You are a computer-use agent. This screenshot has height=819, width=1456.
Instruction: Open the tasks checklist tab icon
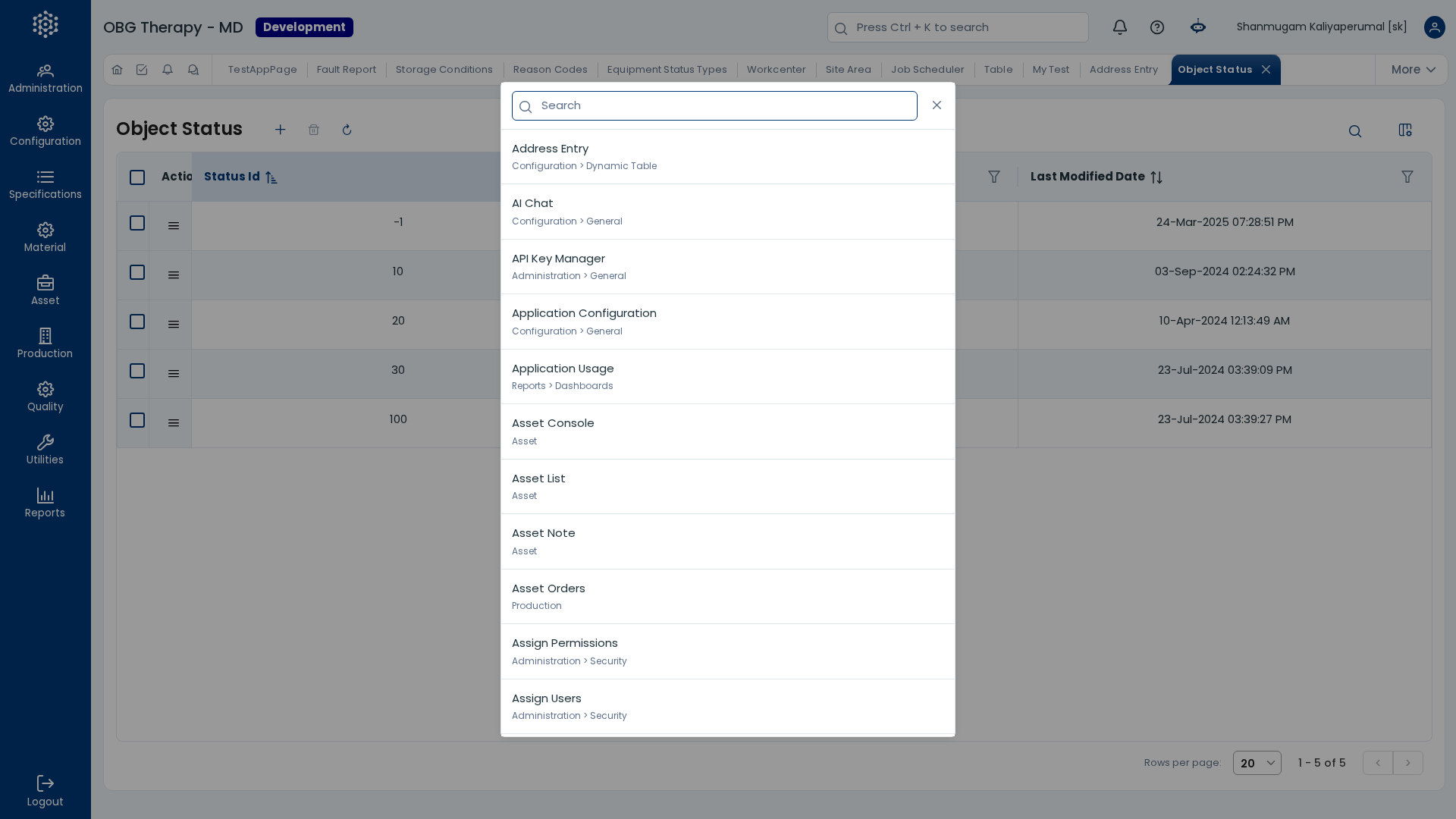pos(142,70)
